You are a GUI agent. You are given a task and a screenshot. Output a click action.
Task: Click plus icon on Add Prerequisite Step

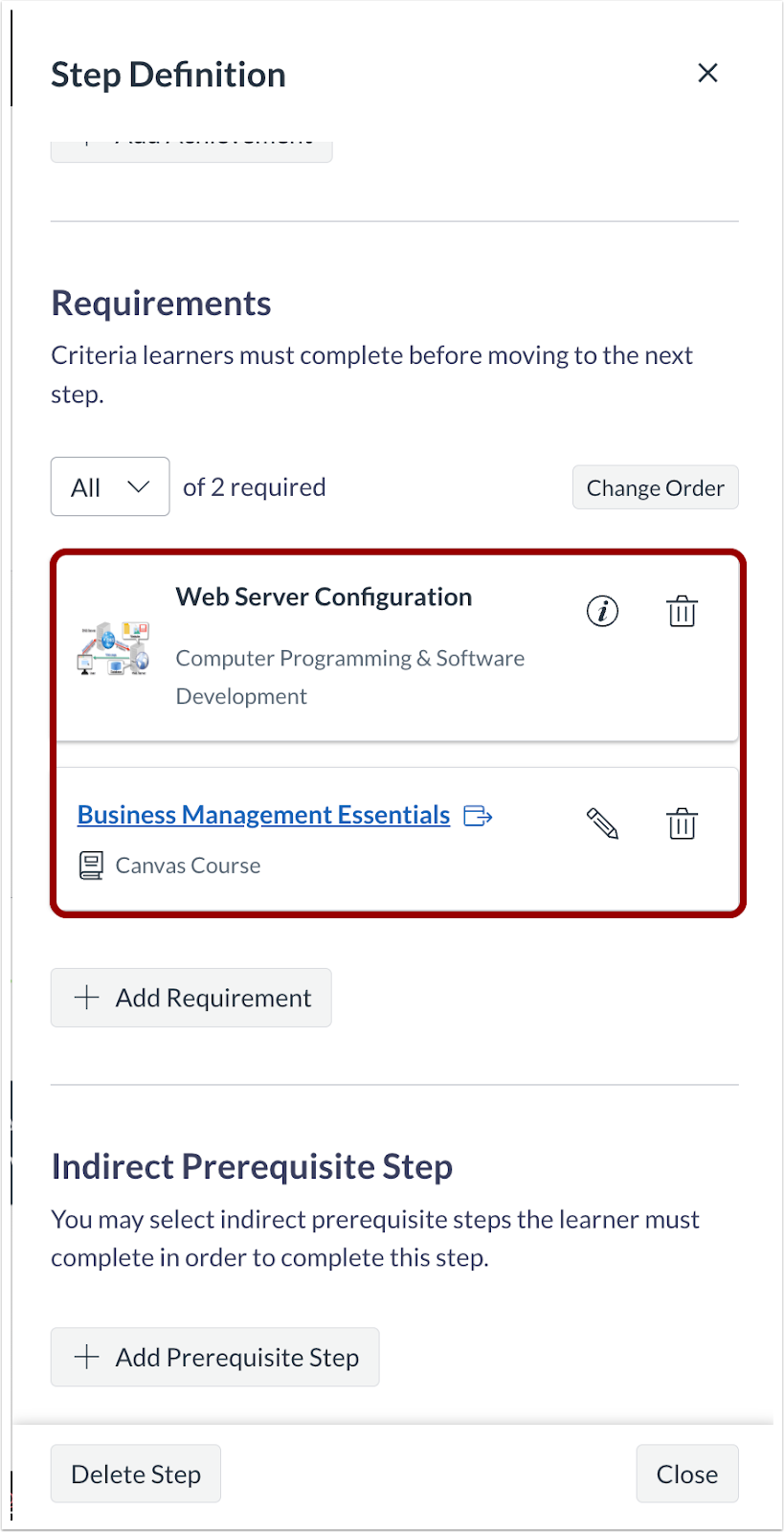tap(87, 1357)
